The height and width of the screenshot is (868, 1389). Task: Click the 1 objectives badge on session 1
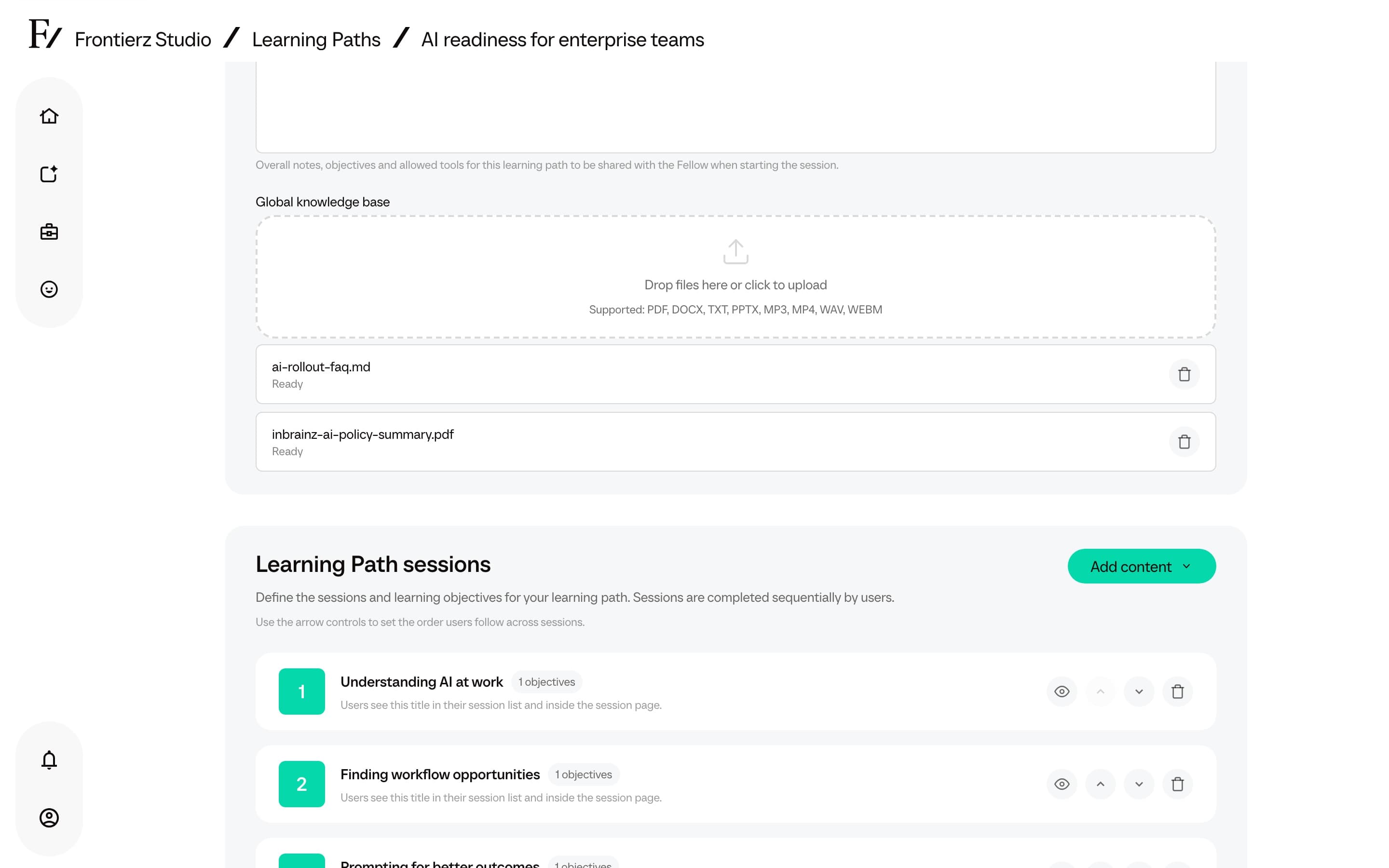tap(546, 681)
